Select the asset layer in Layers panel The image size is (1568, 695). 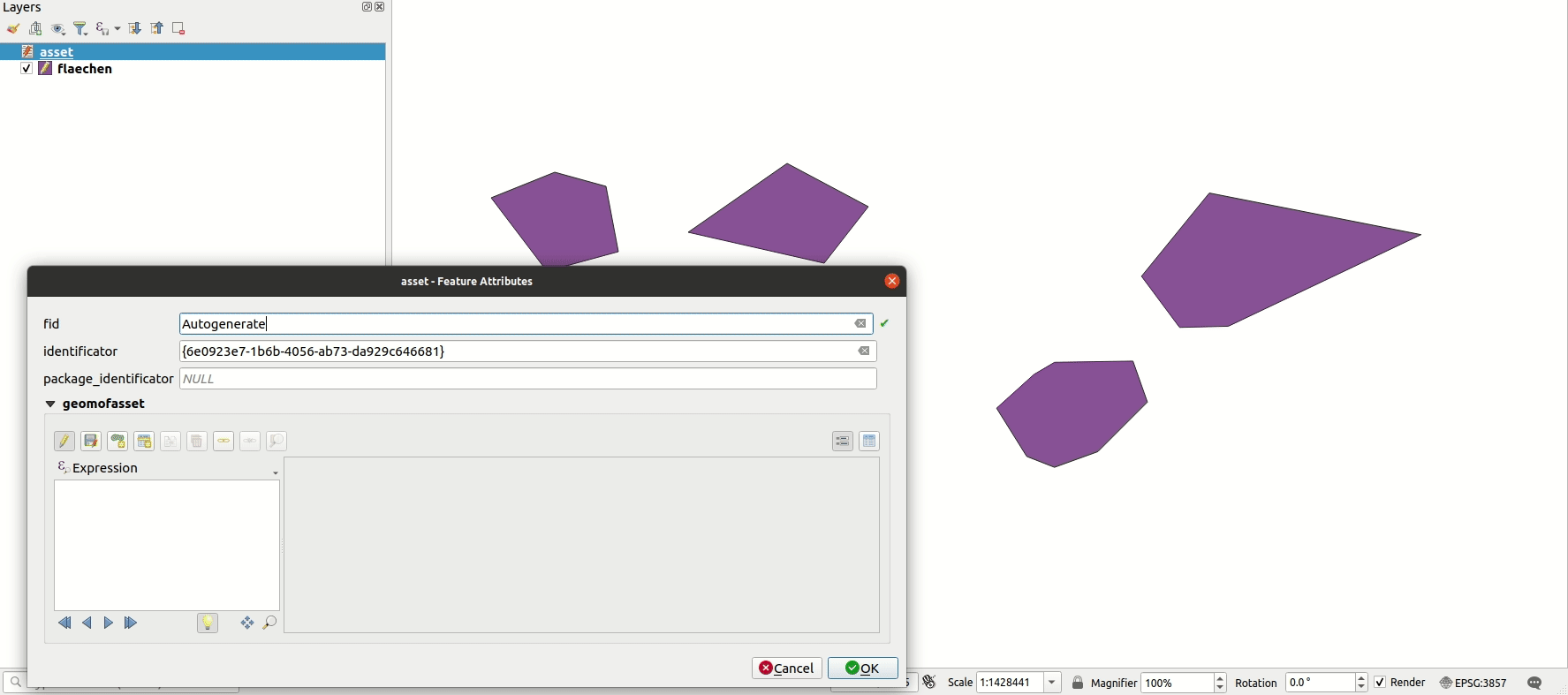(193, 52)
